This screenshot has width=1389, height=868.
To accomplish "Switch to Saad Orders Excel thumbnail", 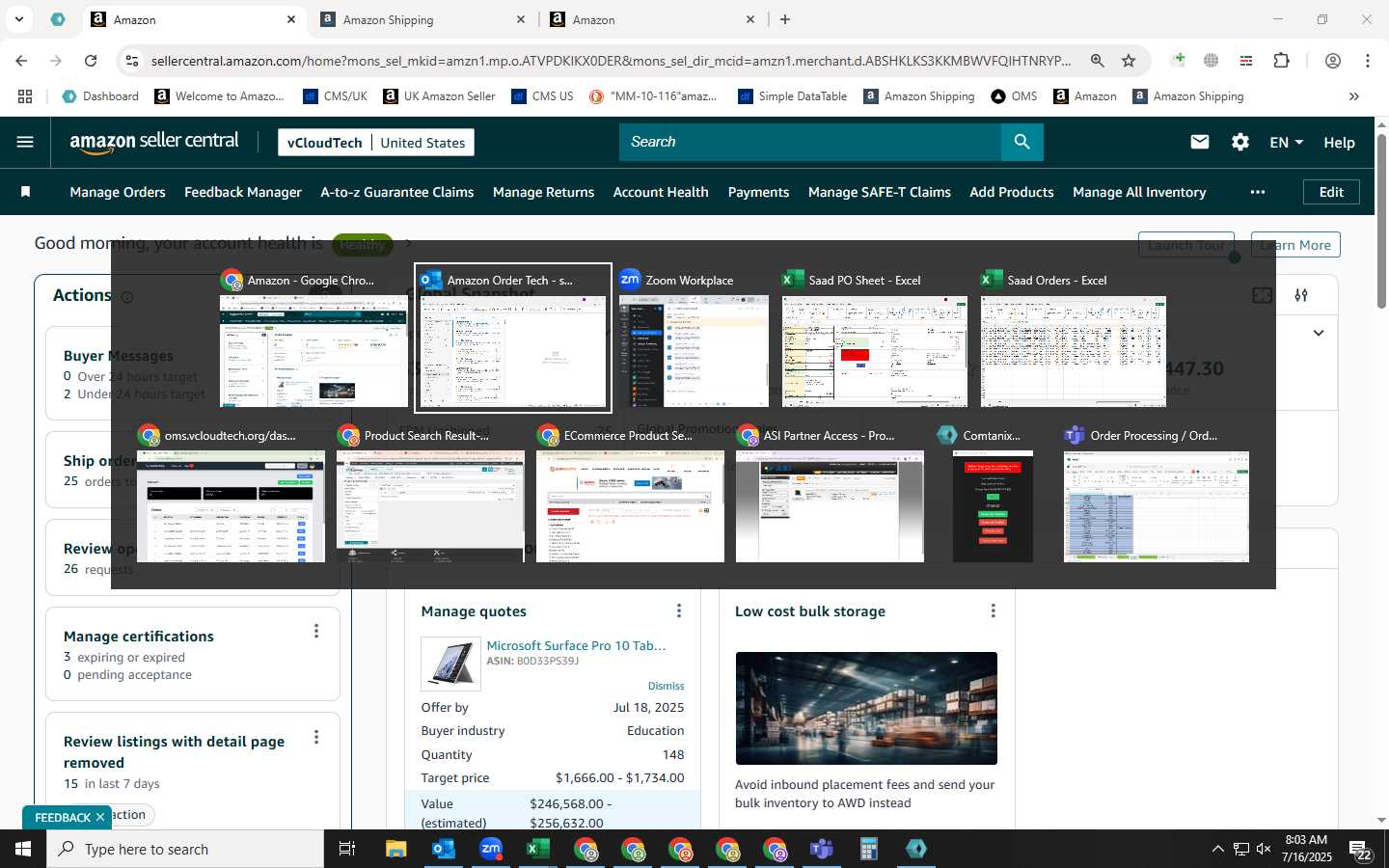I will coord(1073,338).
